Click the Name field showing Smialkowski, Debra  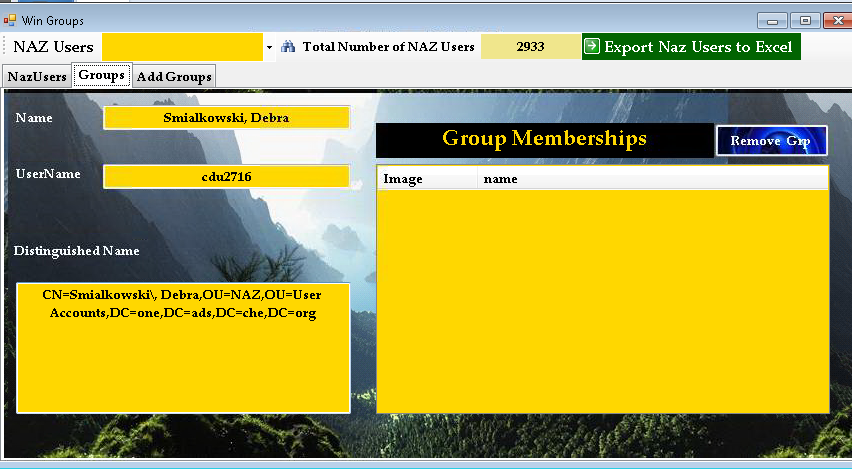pos(226,118)
